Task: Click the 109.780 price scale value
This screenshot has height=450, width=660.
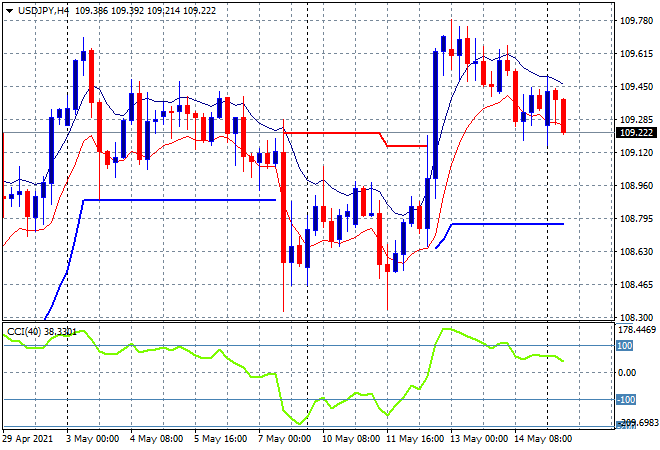Action: [x=637, y=21]
